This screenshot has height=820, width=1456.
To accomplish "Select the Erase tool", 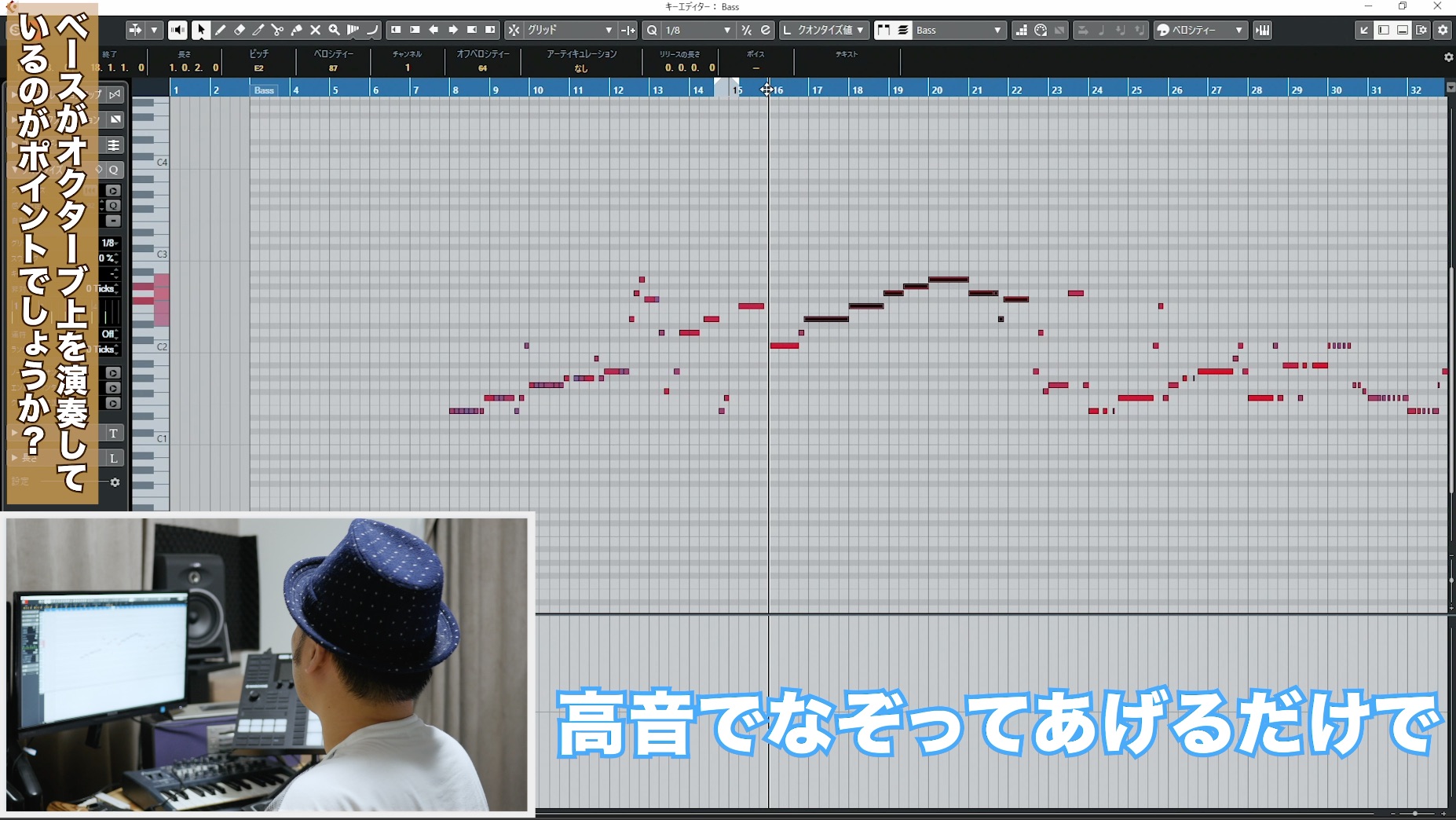I will pyautogui.click(x=240, y=30).
